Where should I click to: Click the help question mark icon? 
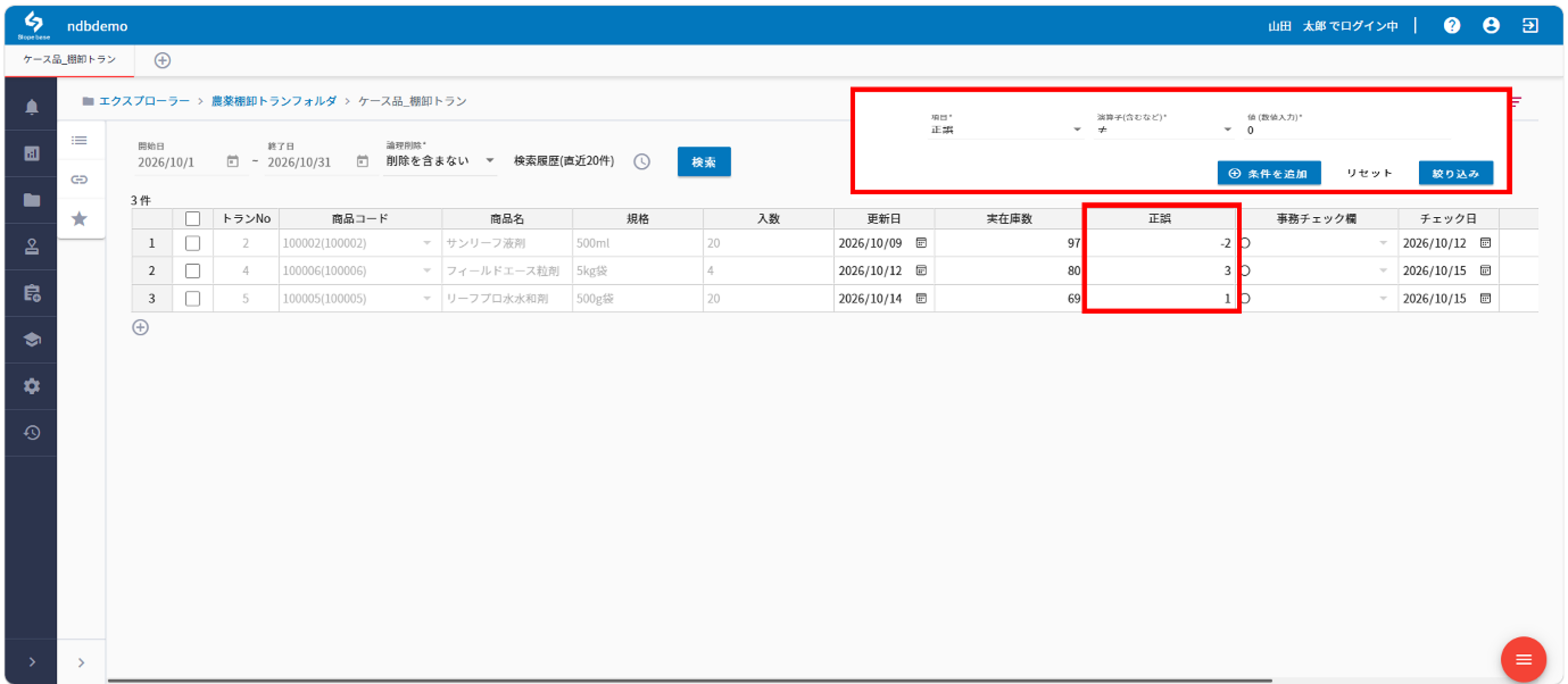(x=1452, y=25)
